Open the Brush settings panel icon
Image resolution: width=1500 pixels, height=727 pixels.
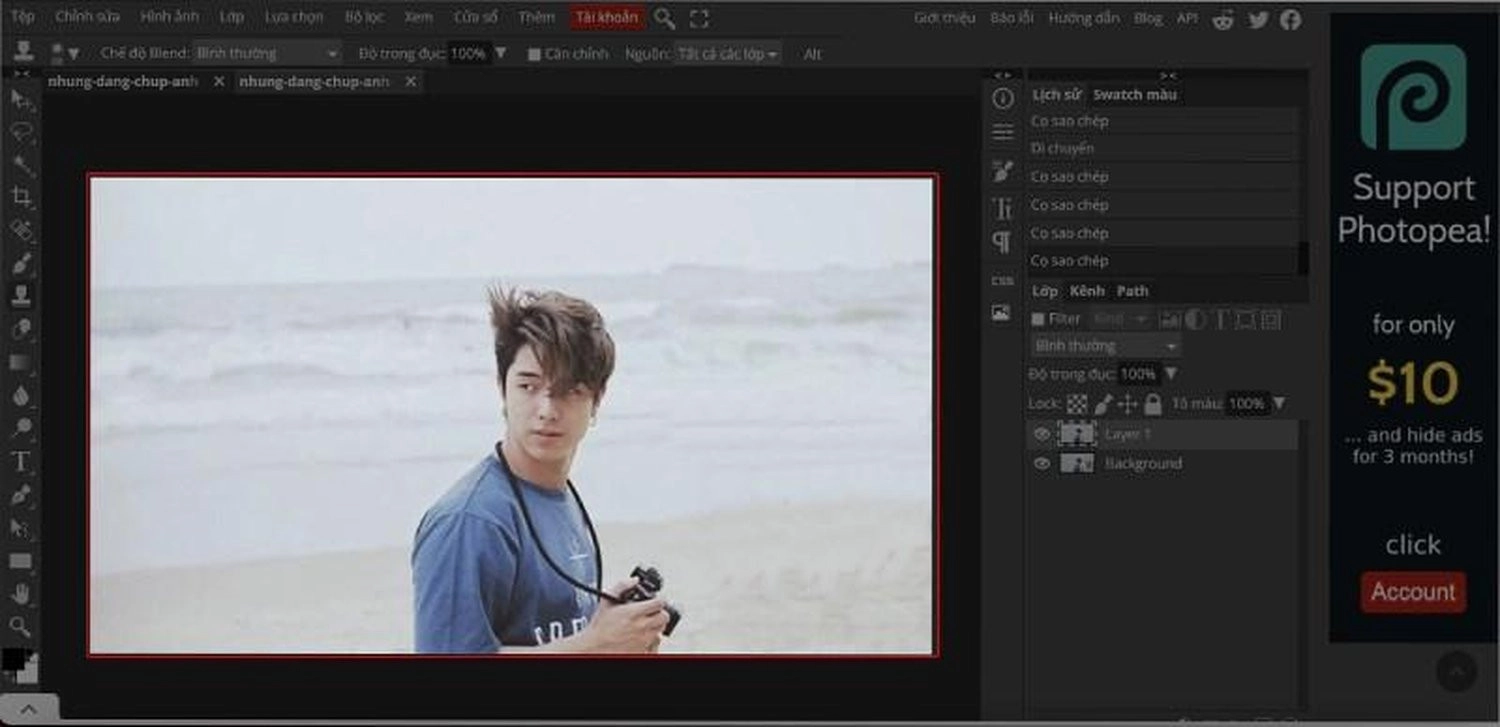pos(1002,171)
